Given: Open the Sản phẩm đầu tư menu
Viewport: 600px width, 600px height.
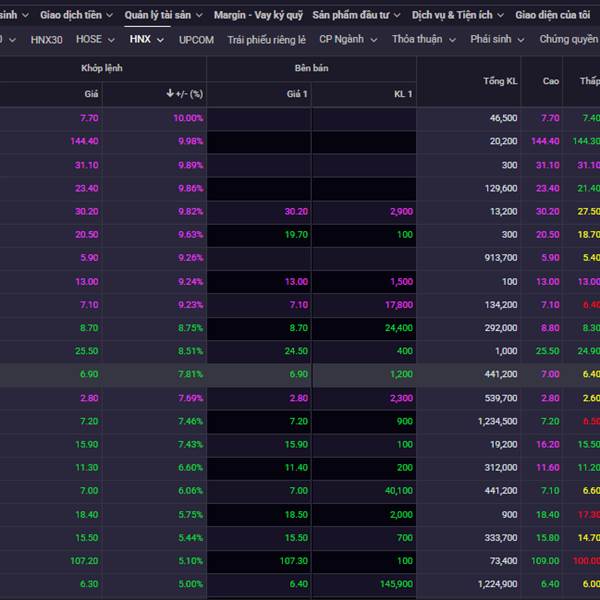Looking at the screenshot, I should tap(356, 15).
